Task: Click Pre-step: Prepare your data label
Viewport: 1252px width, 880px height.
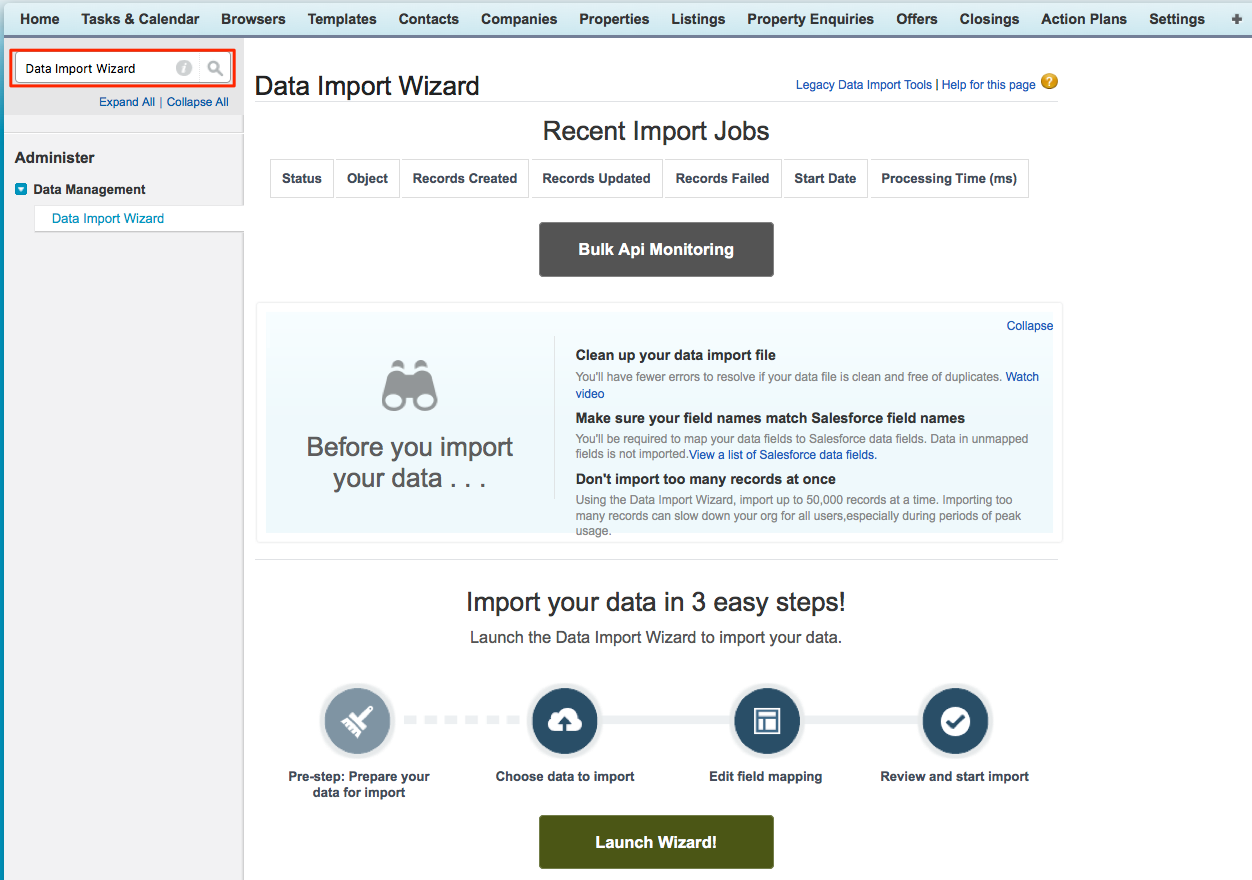Action: [359, 784]
